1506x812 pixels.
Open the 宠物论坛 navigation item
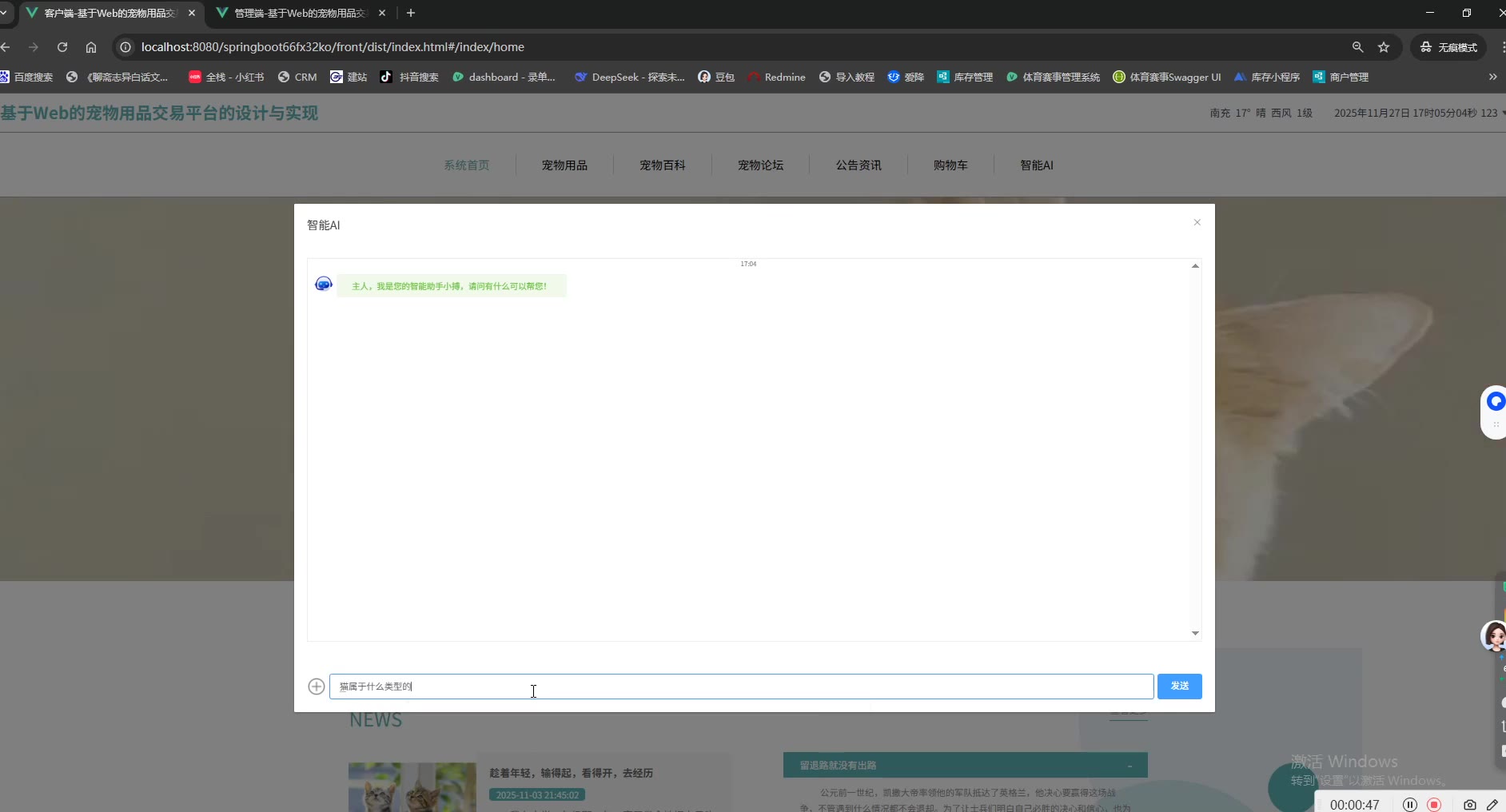click(x=760, y=165)
